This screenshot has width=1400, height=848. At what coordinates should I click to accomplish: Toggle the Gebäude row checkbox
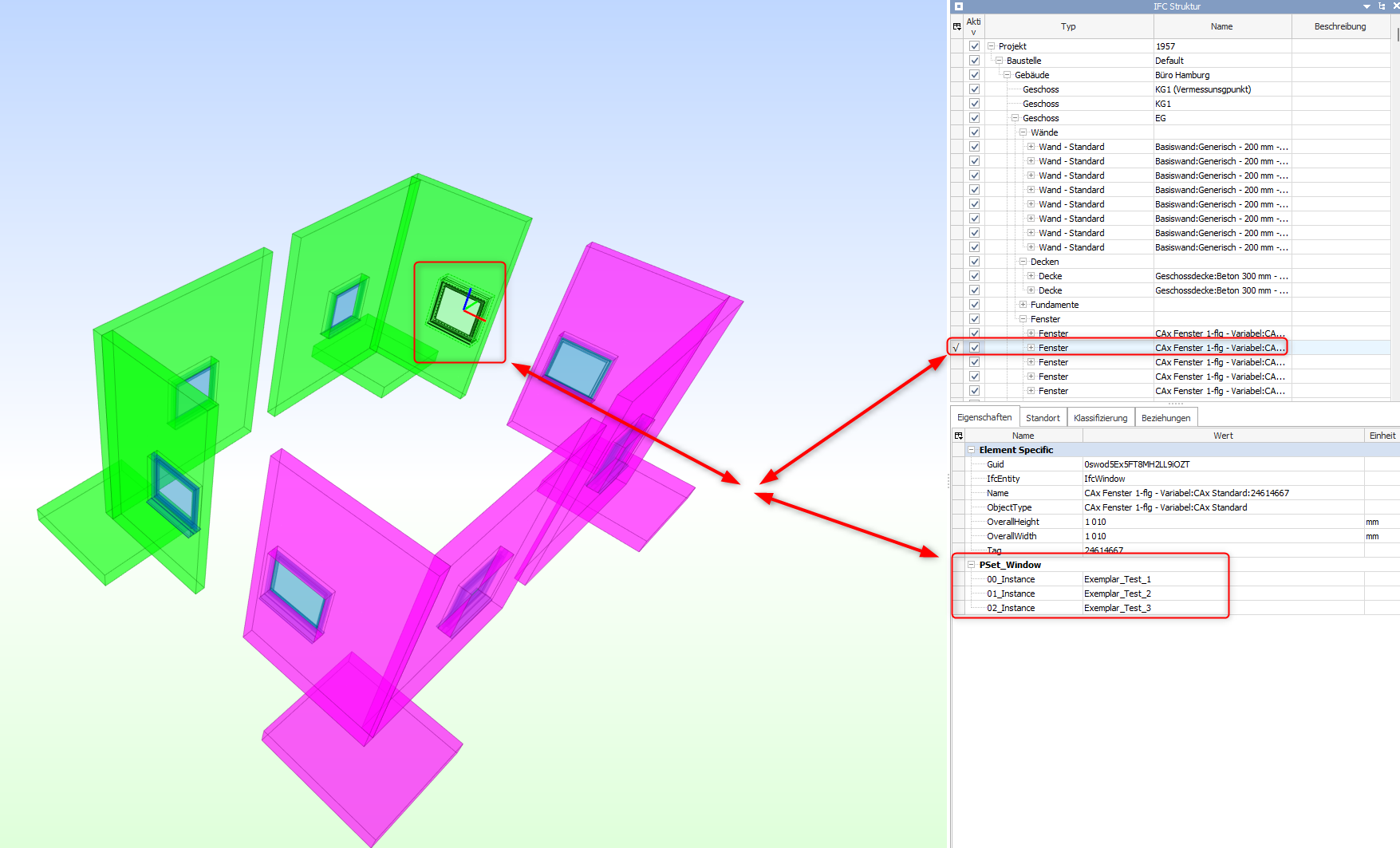[x=974, y=75]
